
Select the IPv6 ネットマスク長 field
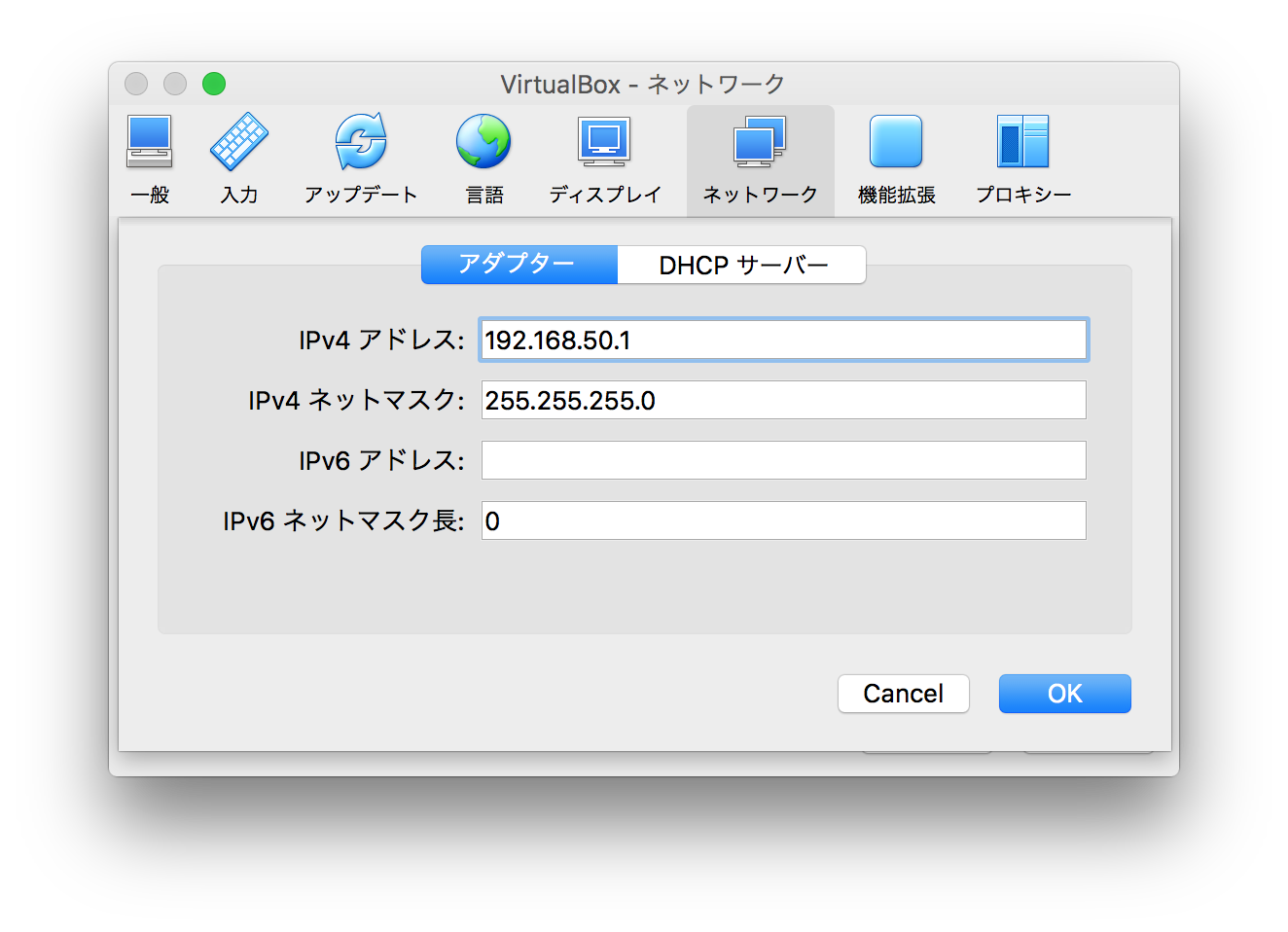[x=783, y=520]
